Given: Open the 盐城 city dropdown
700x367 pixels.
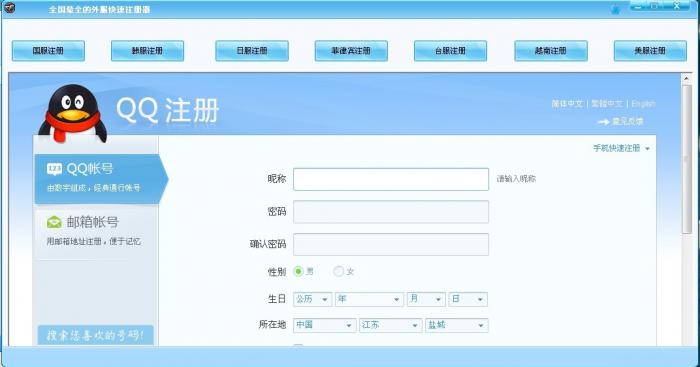Looking at the screenshot, I should 457,325.
